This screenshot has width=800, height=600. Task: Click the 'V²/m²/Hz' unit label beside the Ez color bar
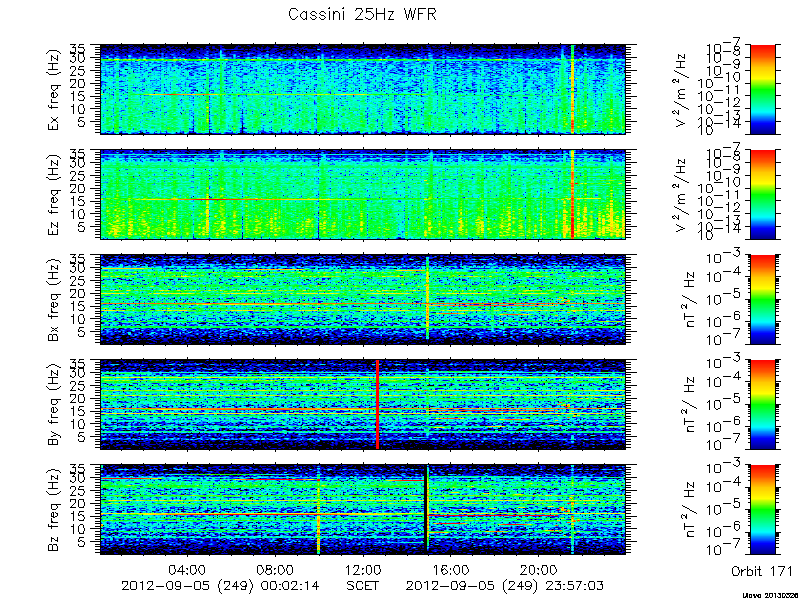tap(682, 194)
